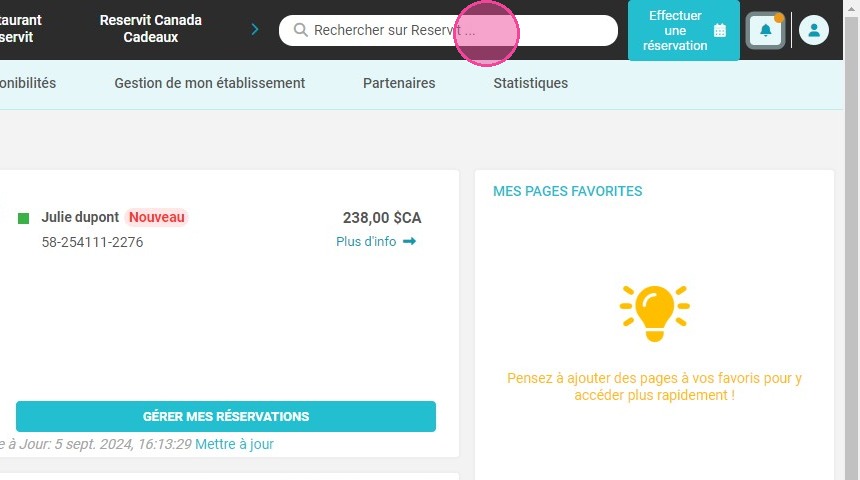Open the notifications bell icon
This screenshot has width=860, height=480.
766,30
